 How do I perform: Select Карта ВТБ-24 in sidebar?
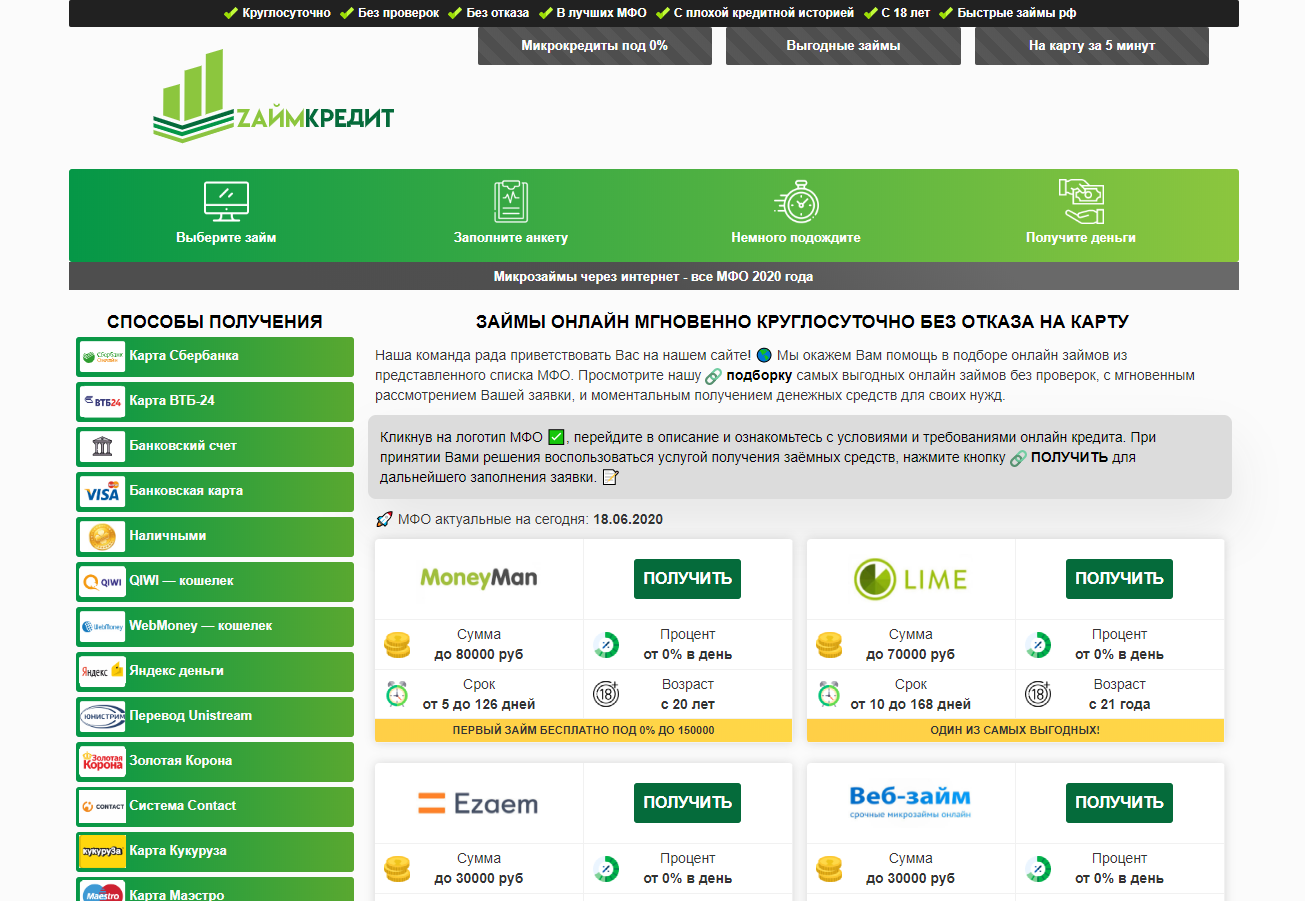[x=215, y=402]
